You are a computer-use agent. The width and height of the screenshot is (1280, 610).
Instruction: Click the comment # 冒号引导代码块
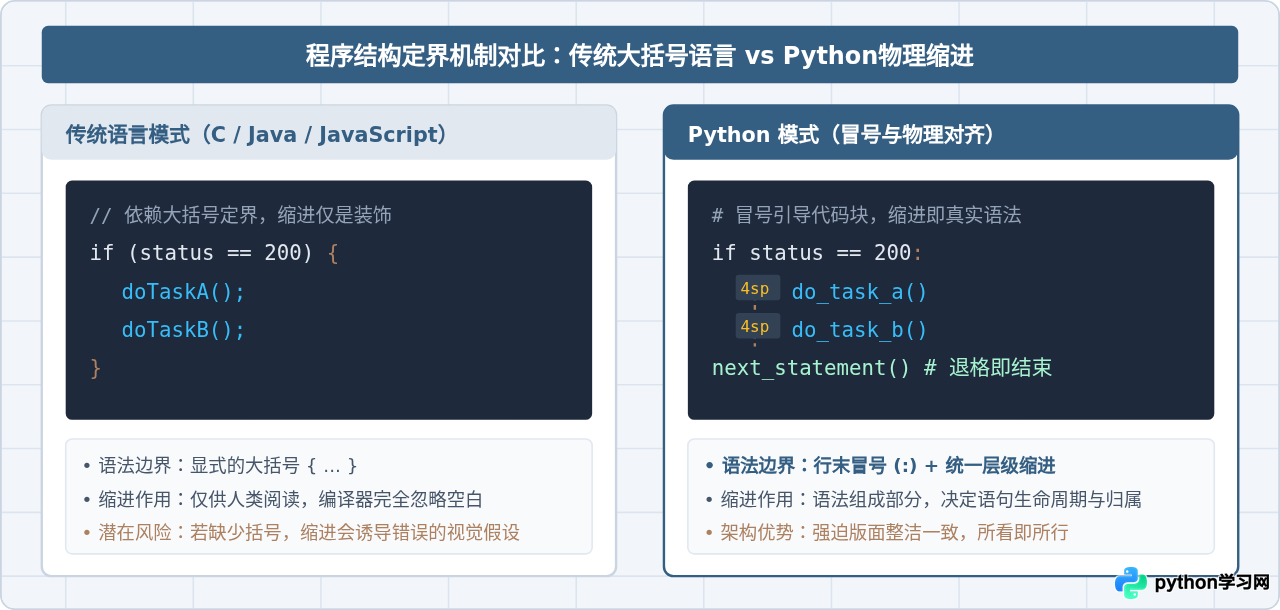pyautogui.click(x=866, y=215)
